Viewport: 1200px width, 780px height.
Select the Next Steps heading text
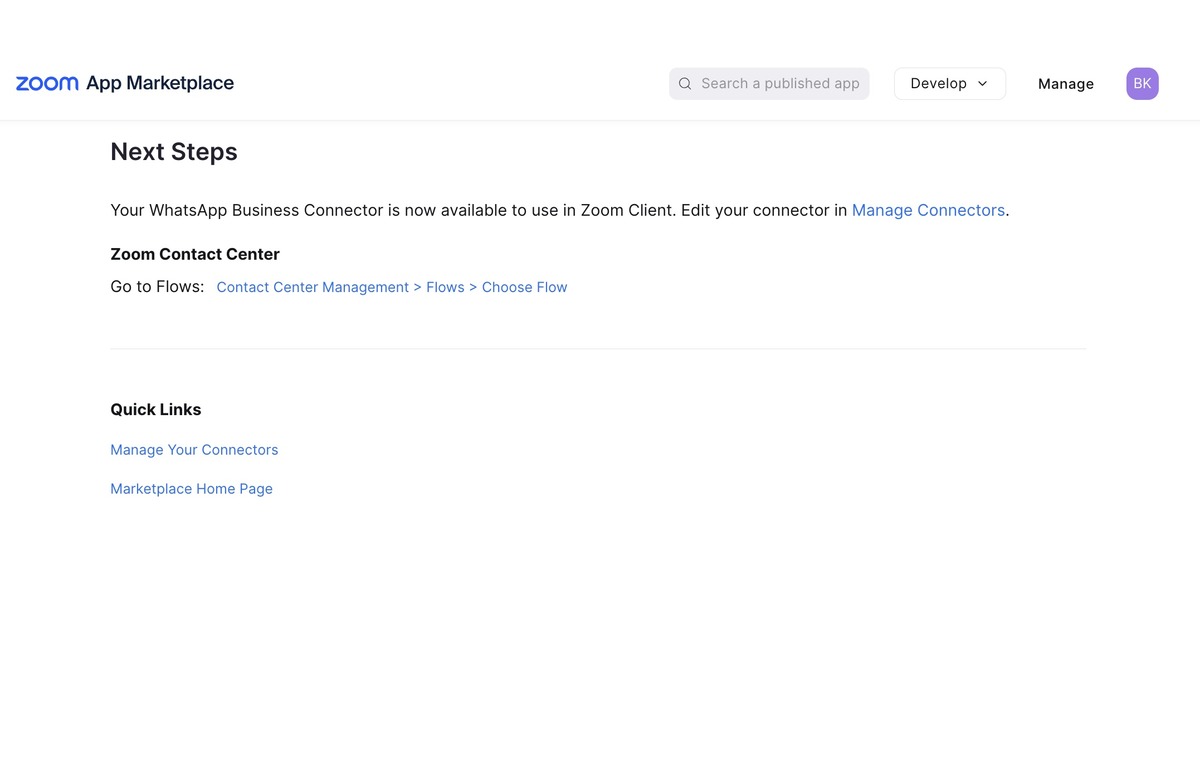pos(174,152)
